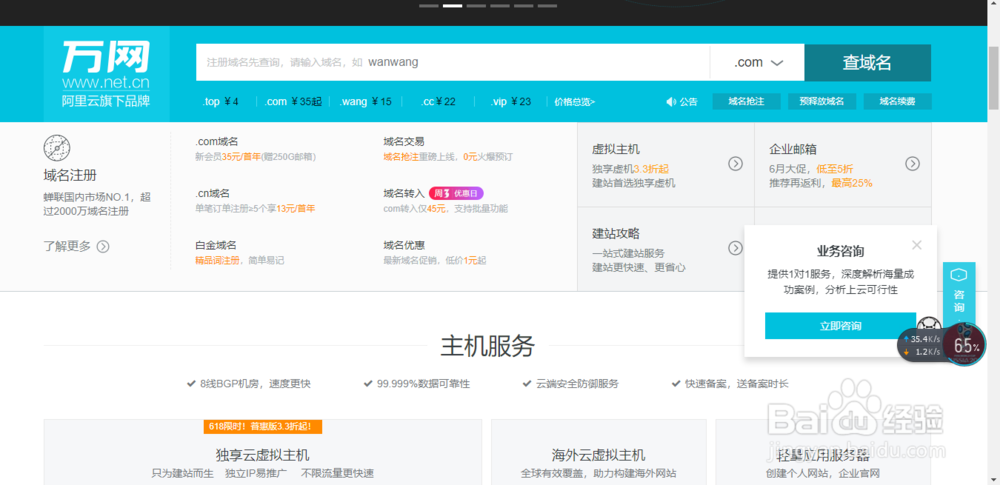This screenshot has width=1000, height=485.
Task: Click the domain name search field
Action: pos(453,63)
